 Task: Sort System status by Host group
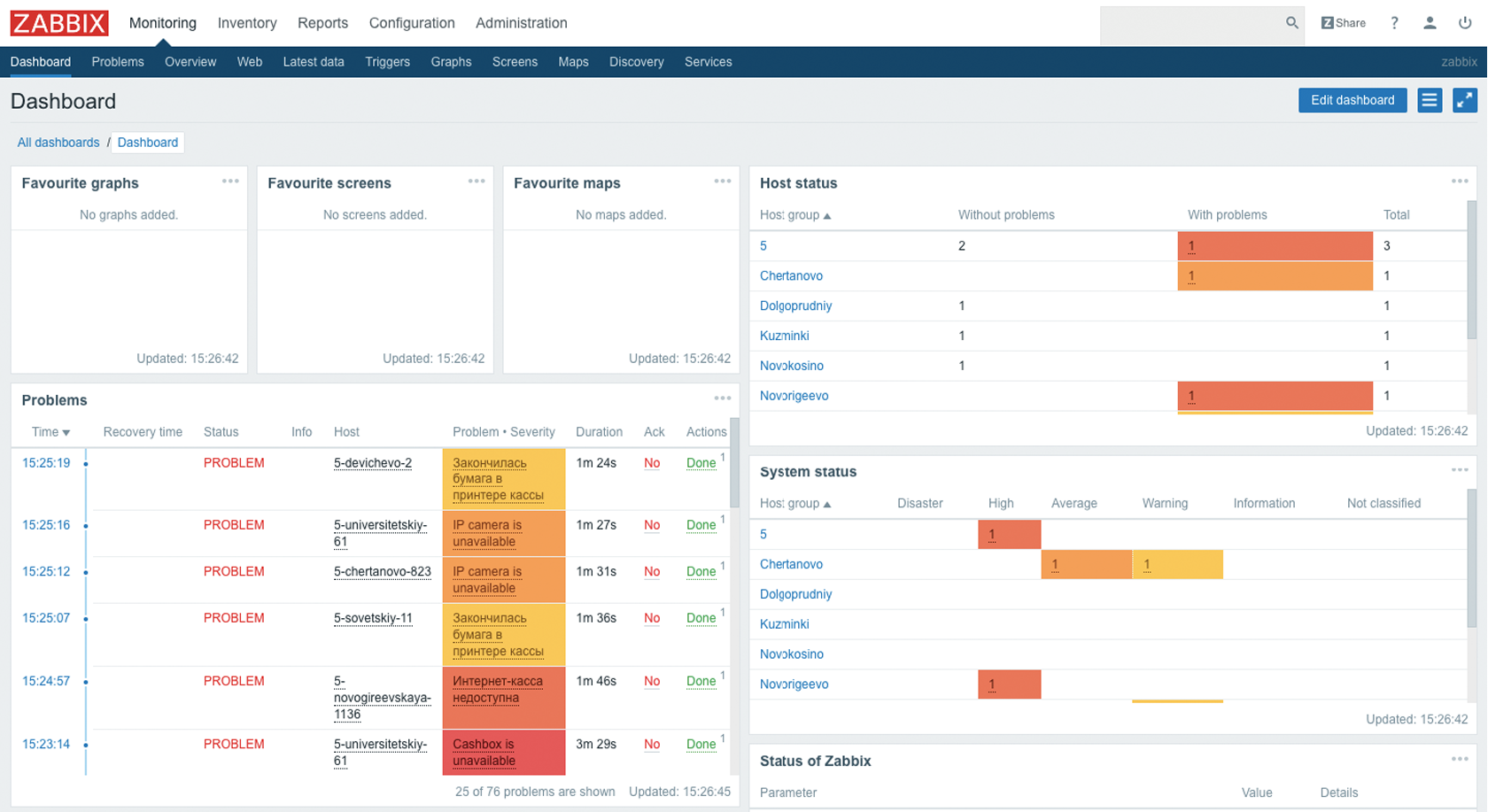click(795, 504)
